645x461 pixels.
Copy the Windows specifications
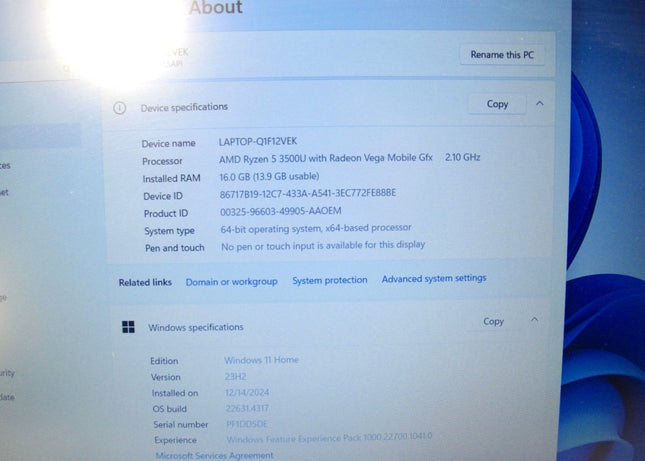(493, 321)
